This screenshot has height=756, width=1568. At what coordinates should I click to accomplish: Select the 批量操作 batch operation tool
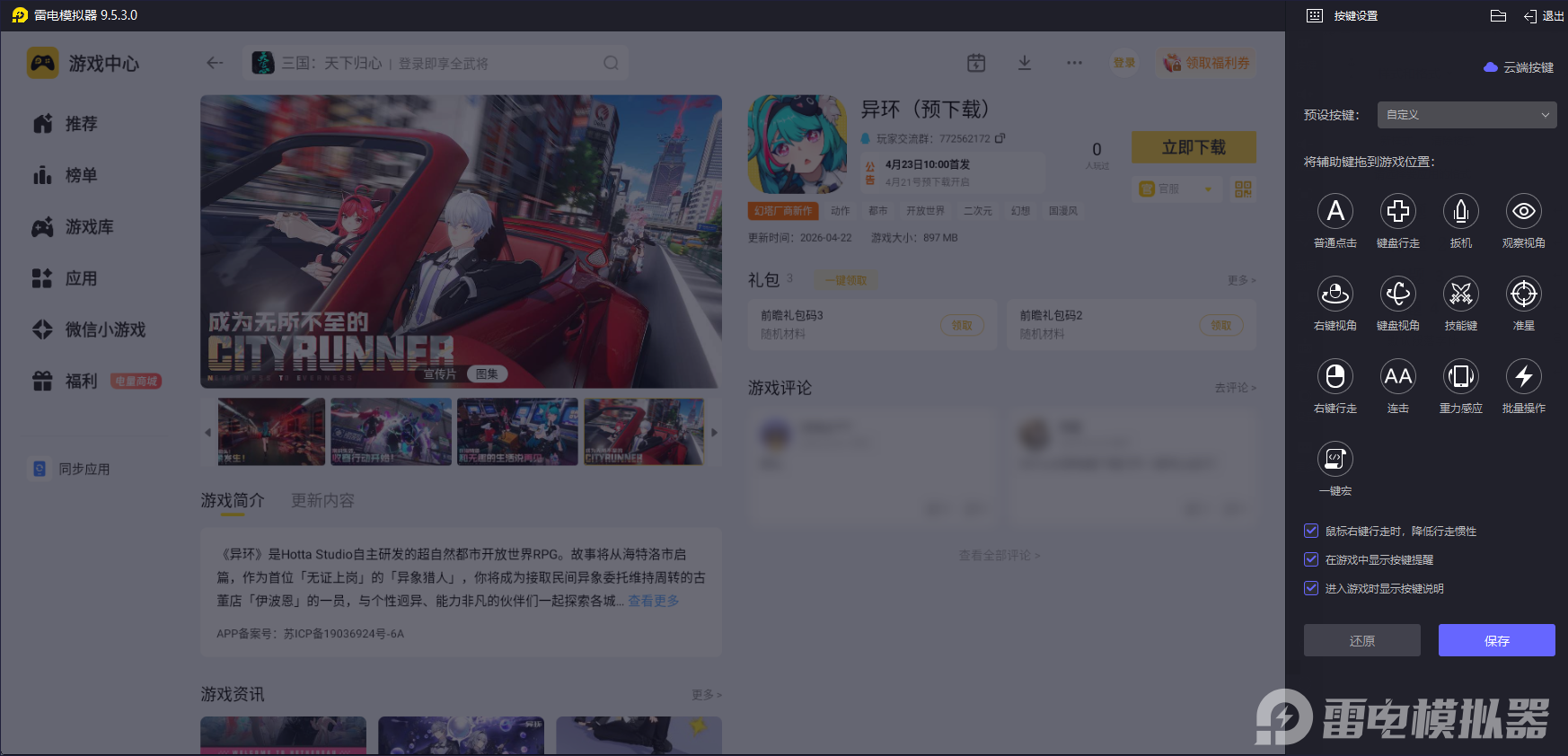pyautogui.click(x=1524, y=376)
